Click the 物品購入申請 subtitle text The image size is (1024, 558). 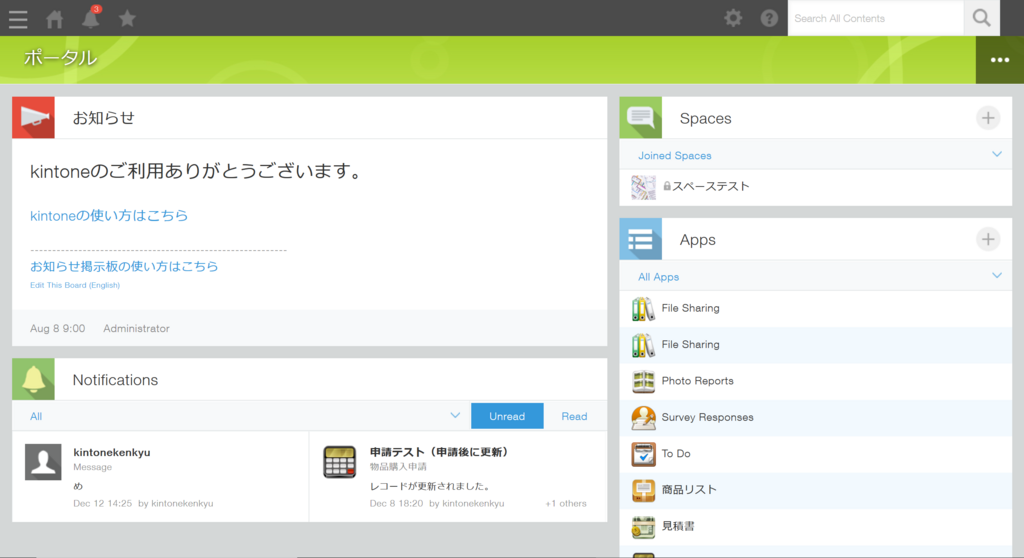(398, 467)
